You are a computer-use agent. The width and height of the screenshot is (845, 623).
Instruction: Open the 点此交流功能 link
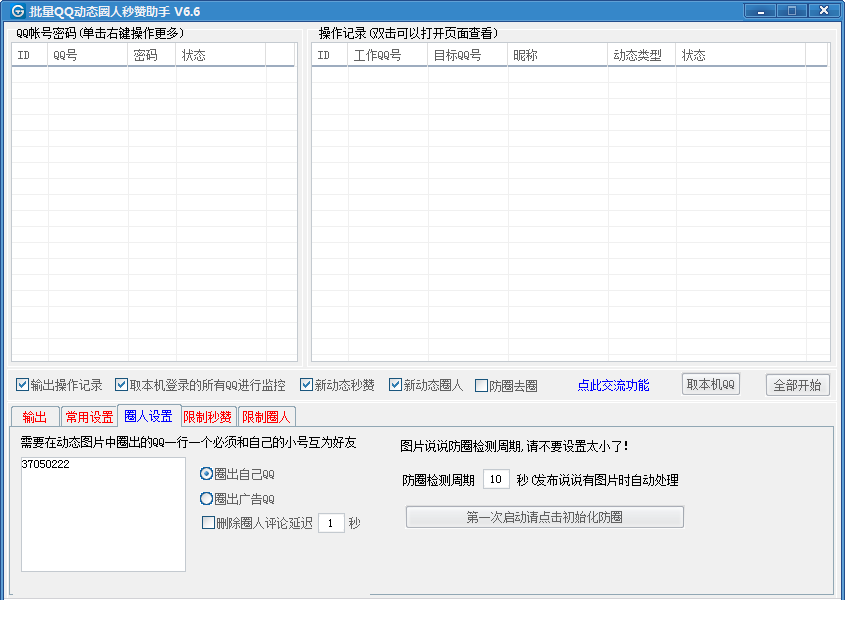point(613,385)
